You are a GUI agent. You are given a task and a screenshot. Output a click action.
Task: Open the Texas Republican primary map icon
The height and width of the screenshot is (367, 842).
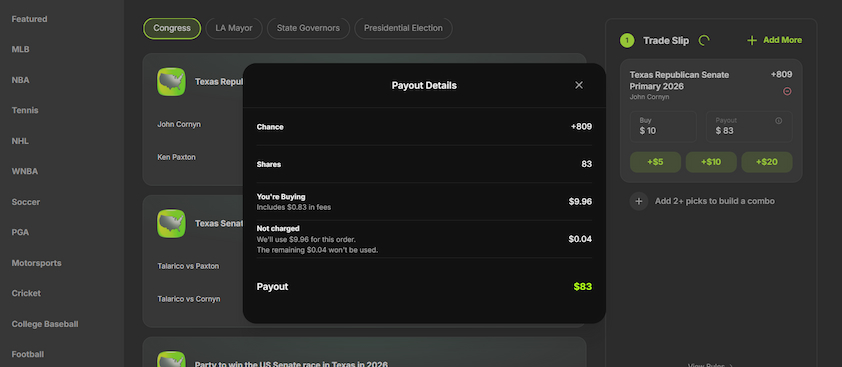click(x=171, y=82)
